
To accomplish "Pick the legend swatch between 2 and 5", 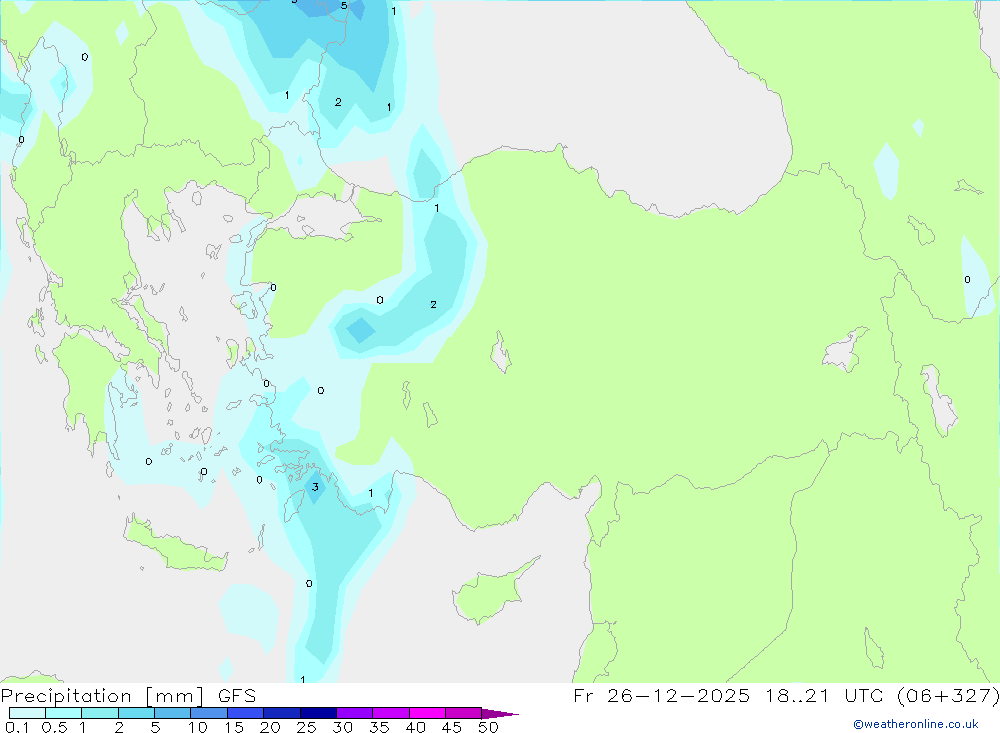I will coord(136,713).
